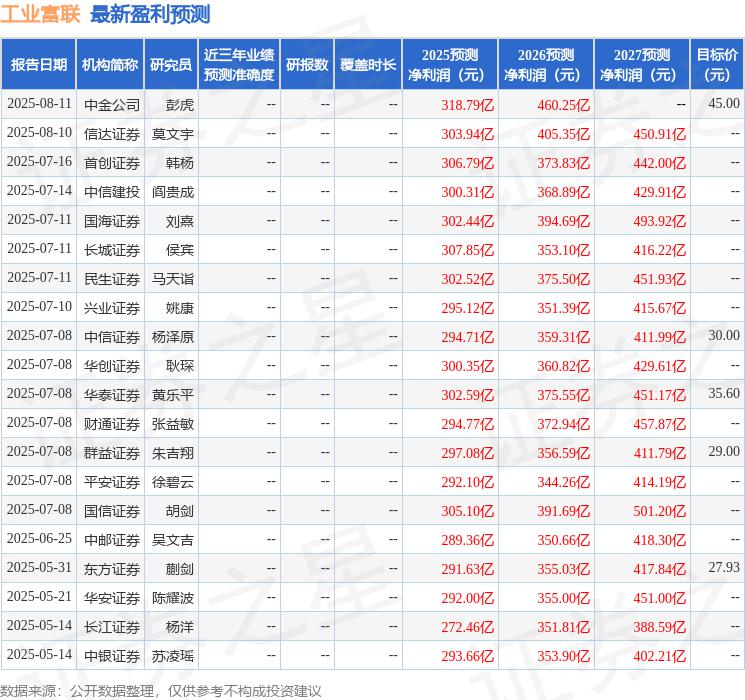
Task: Select the 东方证券 institution cell
Action: click(x=112, y=569)
